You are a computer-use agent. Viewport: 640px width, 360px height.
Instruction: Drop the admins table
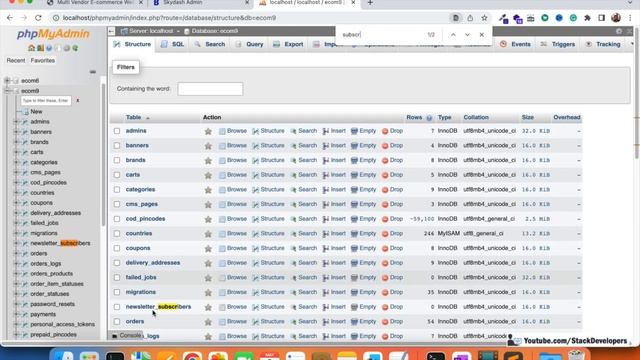392,131
